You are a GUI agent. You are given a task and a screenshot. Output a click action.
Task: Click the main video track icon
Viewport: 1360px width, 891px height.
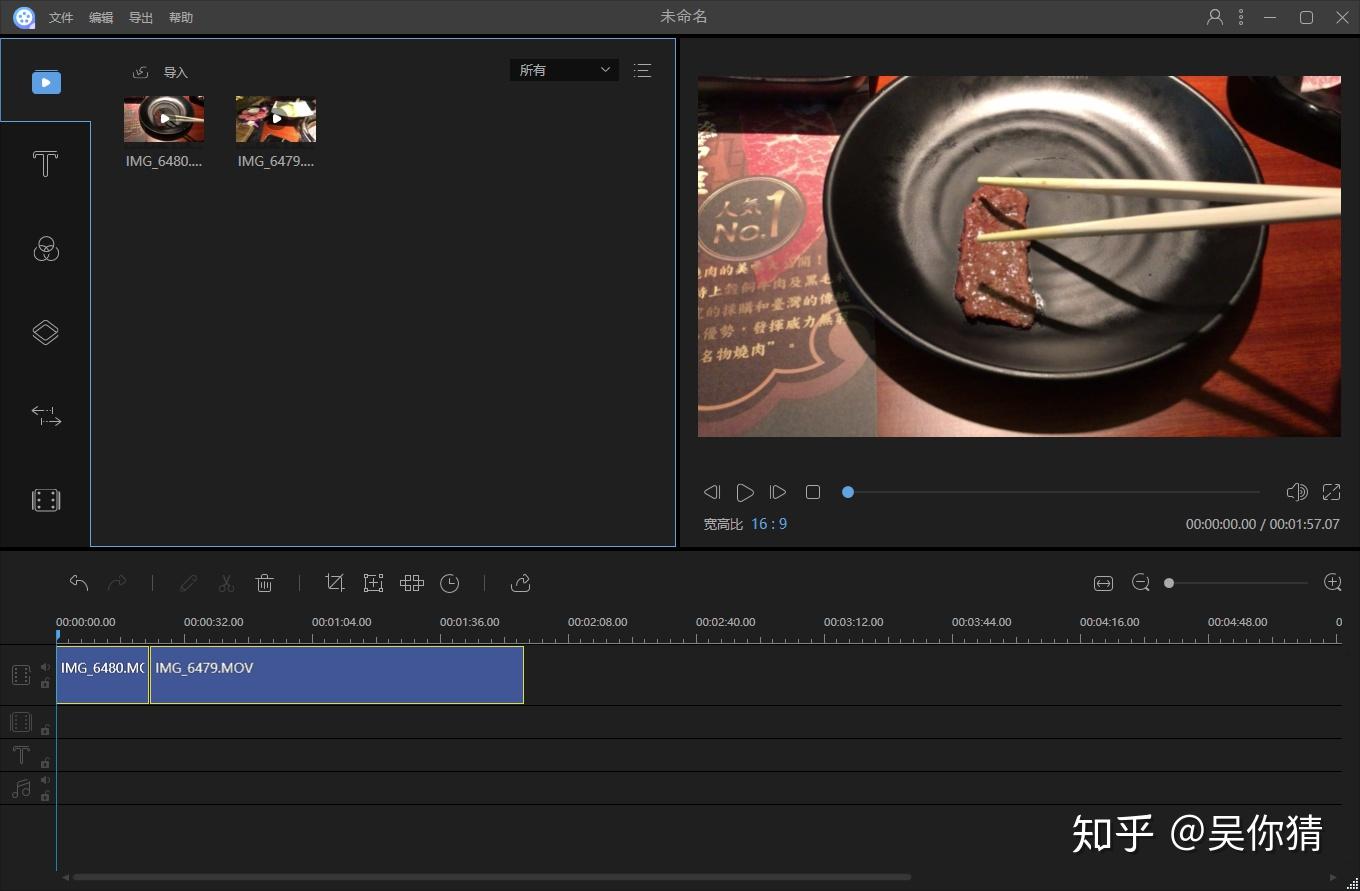[21, 675]
